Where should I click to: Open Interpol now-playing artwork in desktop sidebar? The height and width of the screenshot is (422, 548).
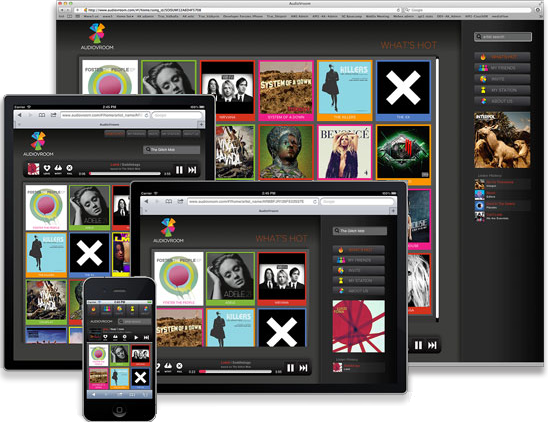pos(502,140)
